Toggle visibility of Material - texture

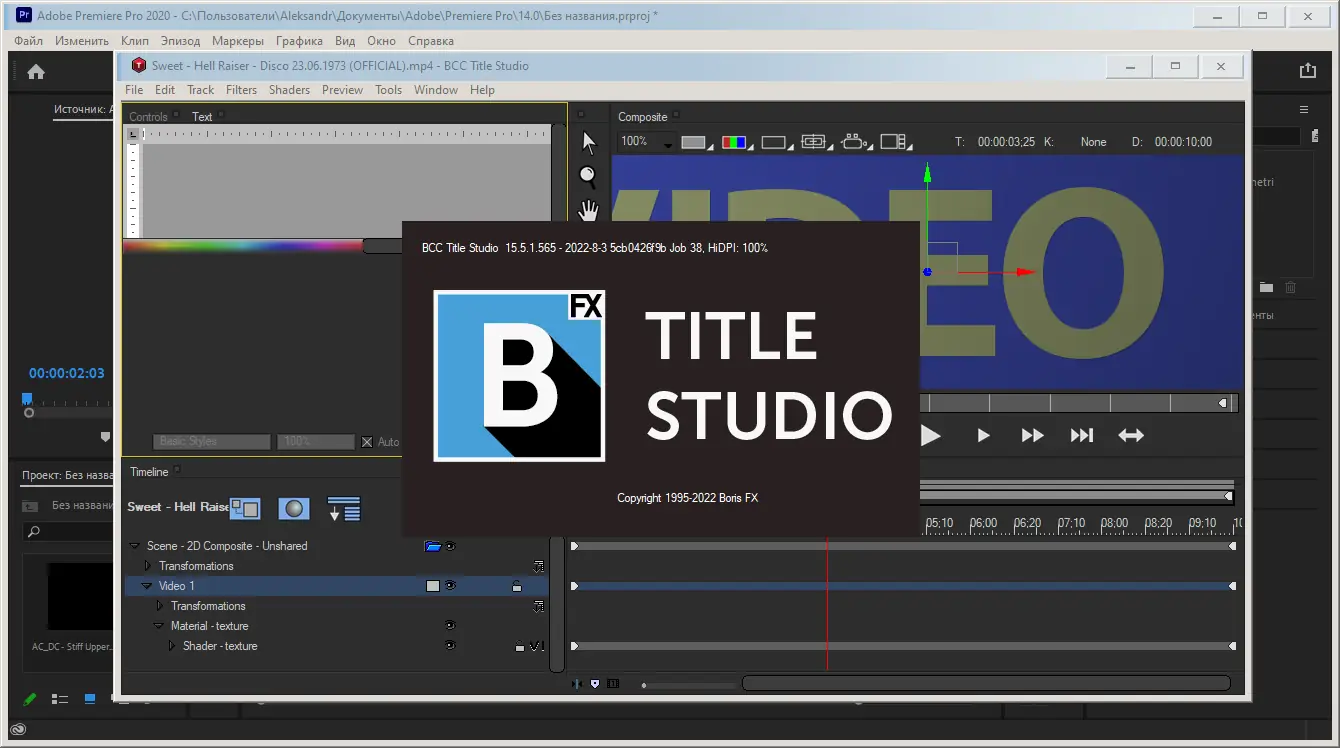coord(451,626)
